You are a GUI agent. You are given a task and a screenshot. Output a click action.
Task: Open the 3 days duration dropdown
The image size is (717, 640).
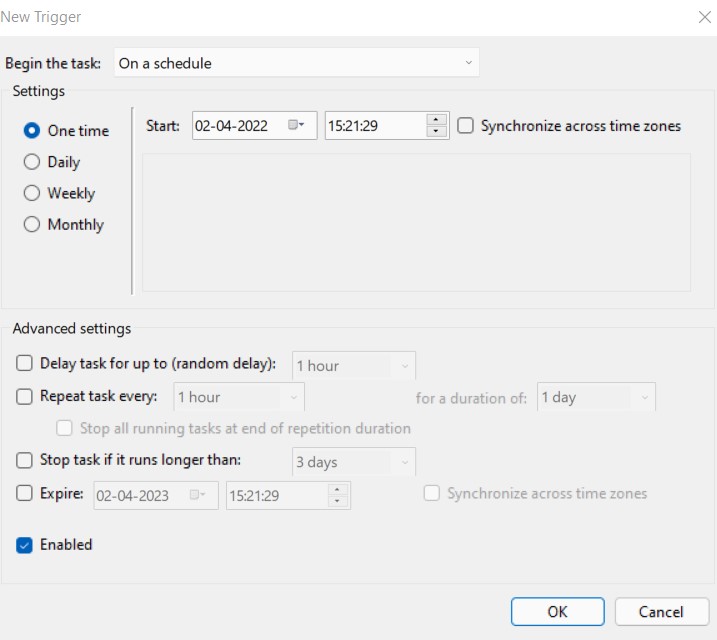point(354,462)
